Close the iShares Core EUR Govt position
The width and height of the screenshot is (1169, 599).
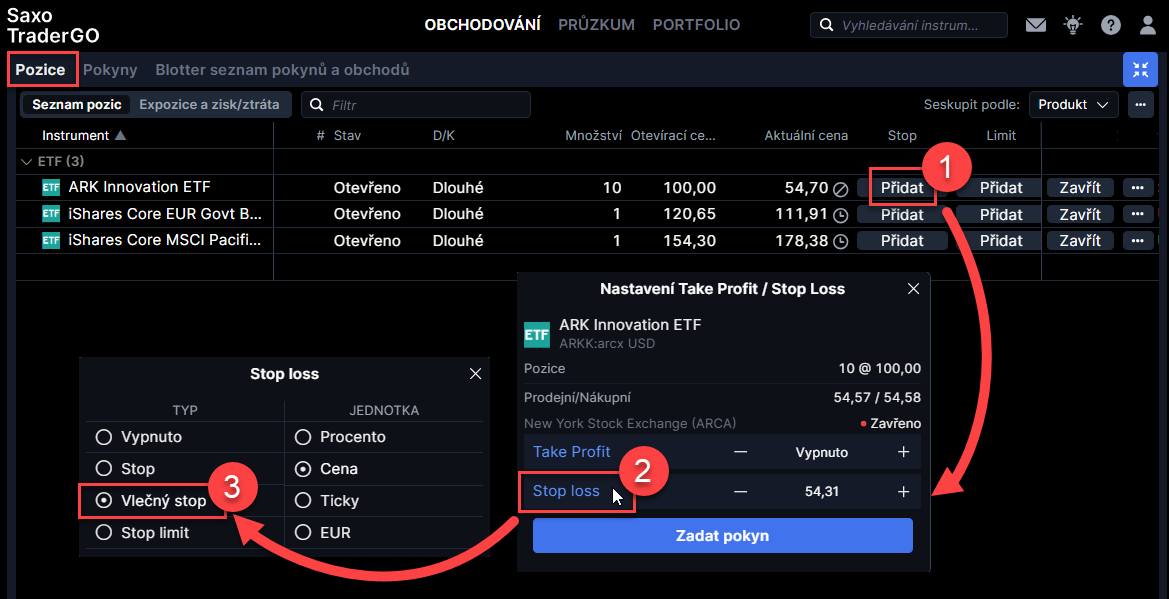(x=1080, y=214)
